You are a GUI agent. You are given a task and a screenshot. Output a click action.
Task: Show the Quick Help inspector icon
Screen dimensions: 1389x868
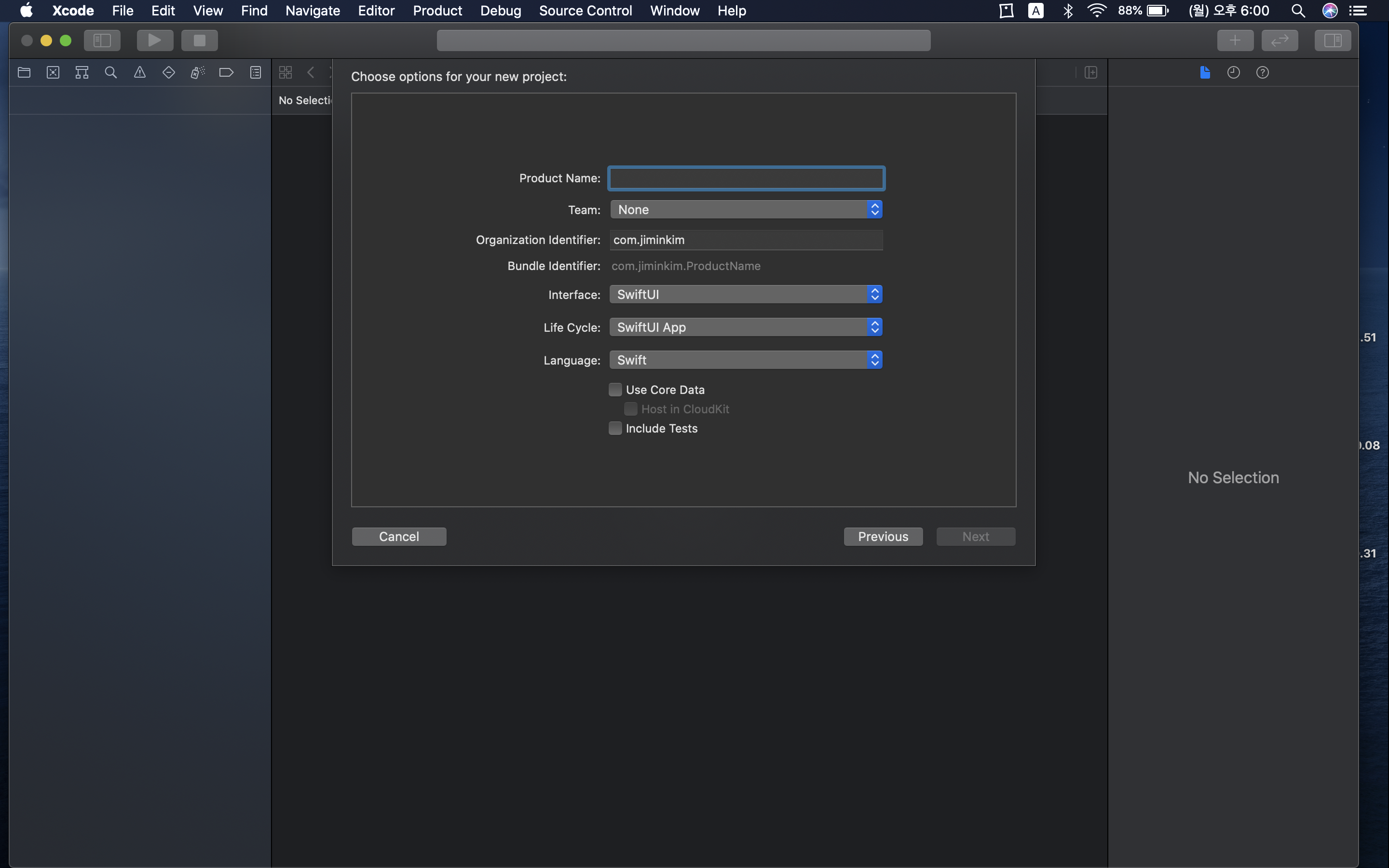1263,72
